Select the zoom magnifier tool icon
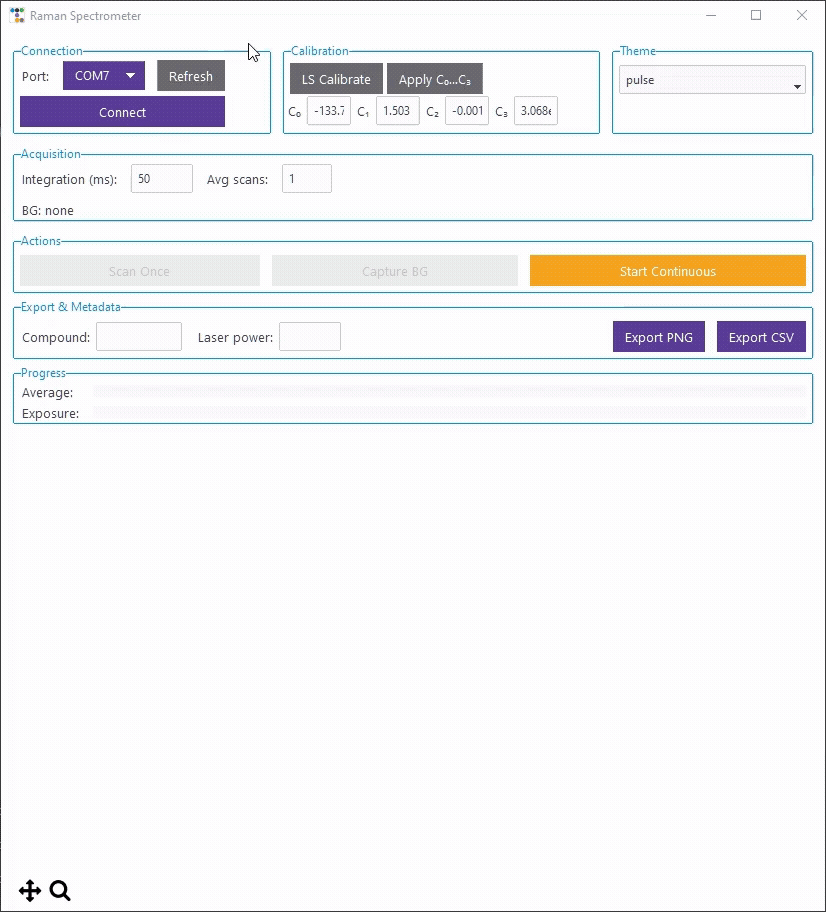Screen dimensions: 826x912 click(60, 891)
